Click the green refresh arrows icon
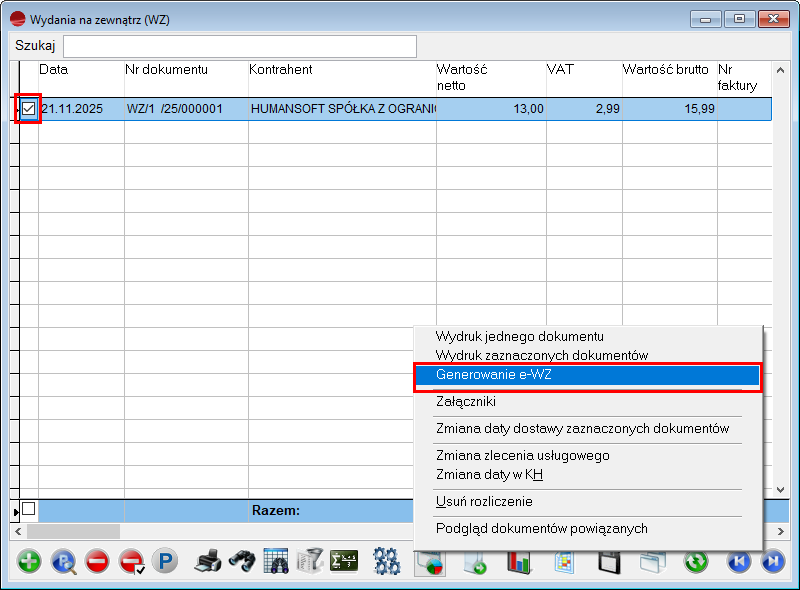Screen dimensions: 800x590 696,561
